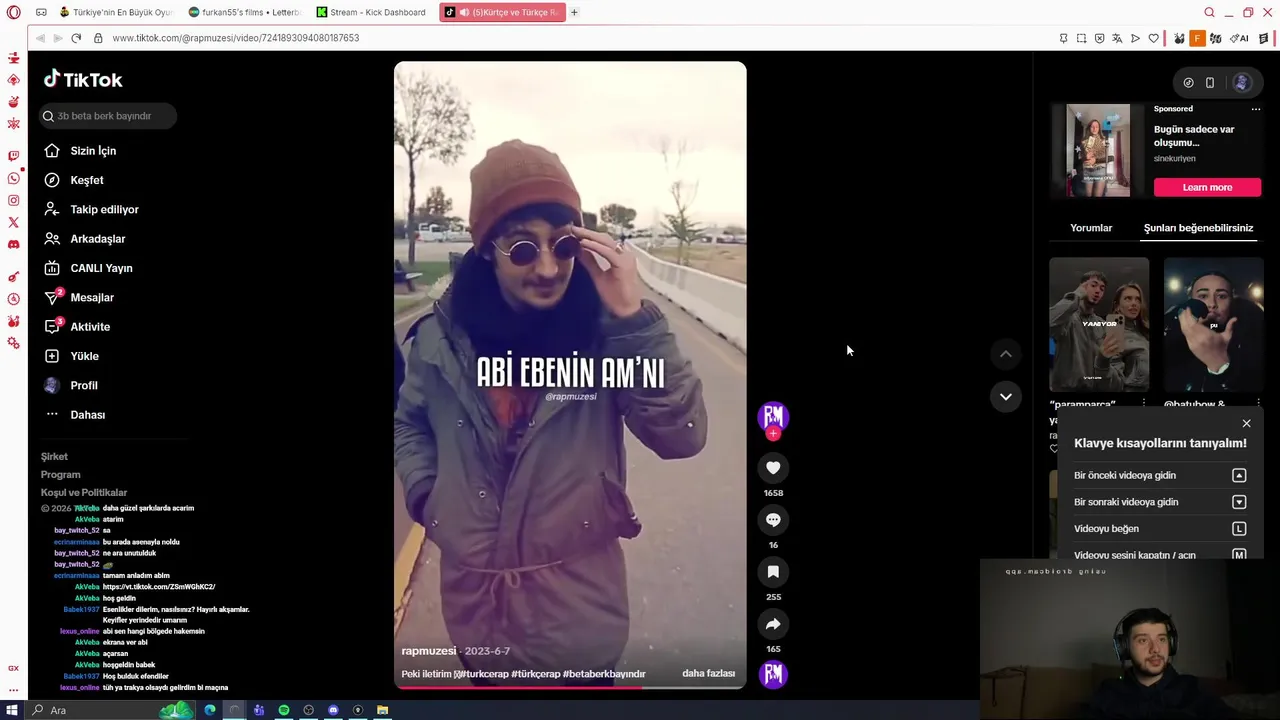Mute the TikTok tab audio

(x=464, y=12)
